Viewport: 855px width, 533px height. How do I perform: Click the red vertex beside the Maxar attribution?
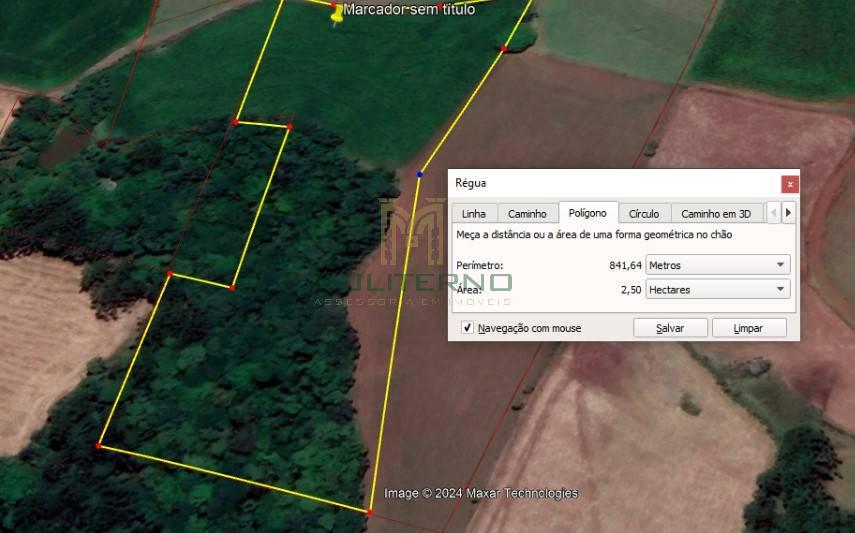click(x=369, y=512)
